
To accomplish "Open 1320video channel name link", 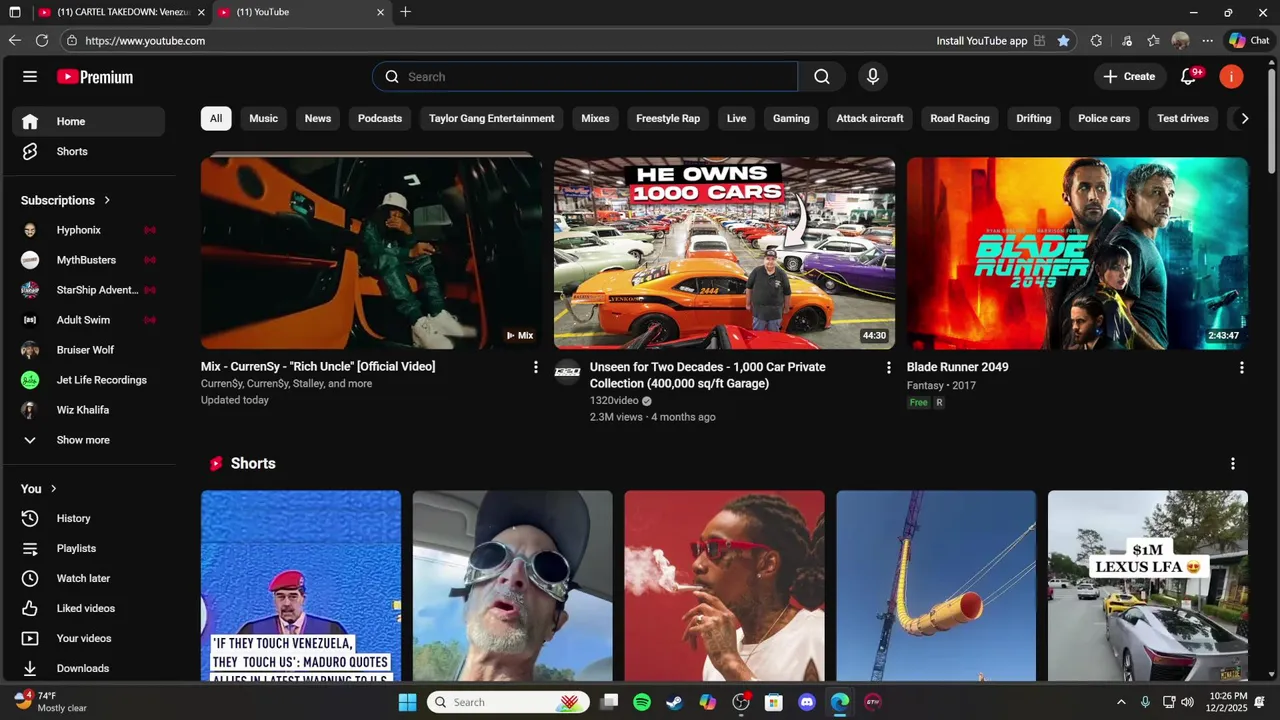I will [614, 401].
